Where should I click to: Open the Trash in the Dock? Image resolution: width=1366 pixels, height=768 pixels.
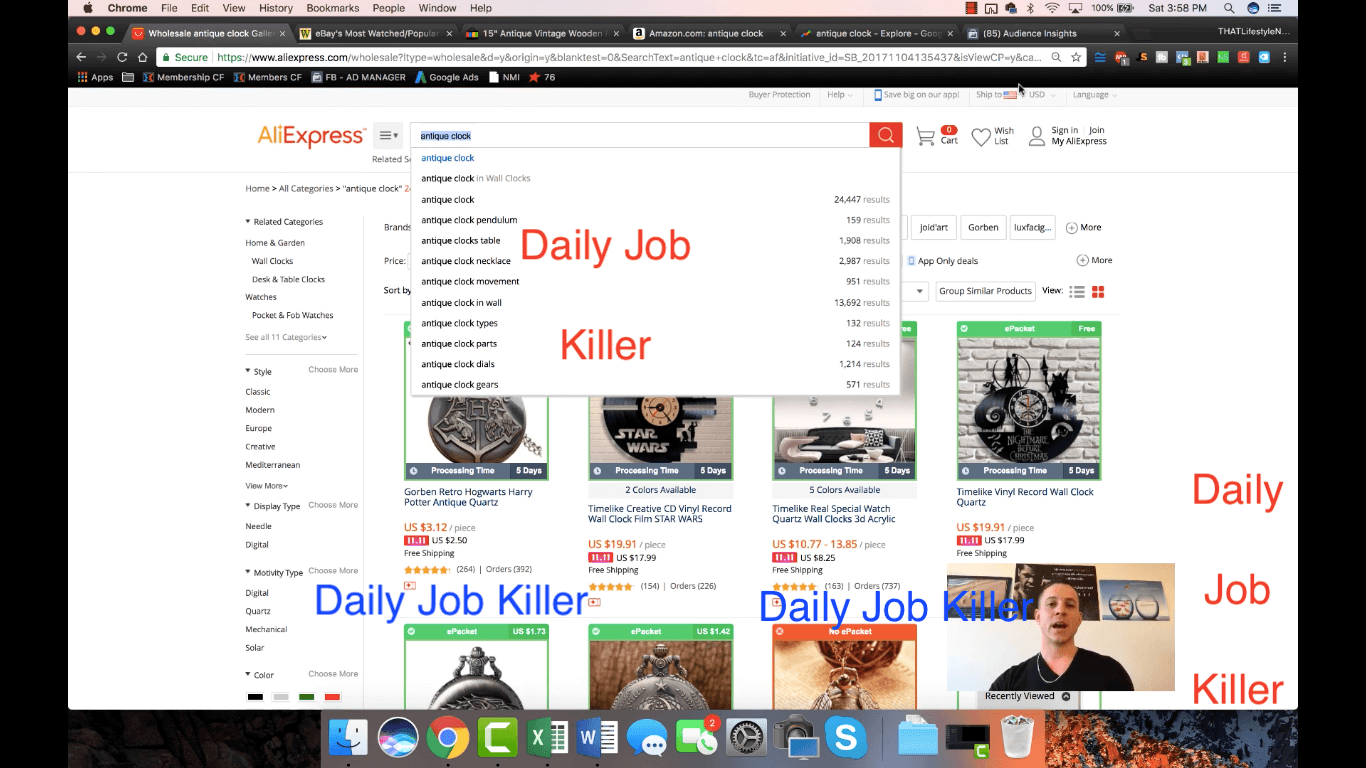point(1017,738)
